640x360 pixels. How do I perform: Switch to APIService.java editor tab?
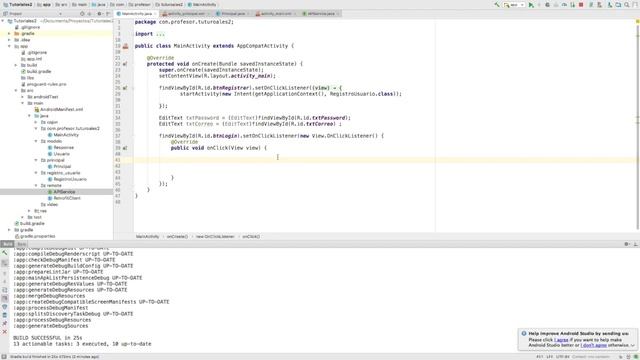321,13
